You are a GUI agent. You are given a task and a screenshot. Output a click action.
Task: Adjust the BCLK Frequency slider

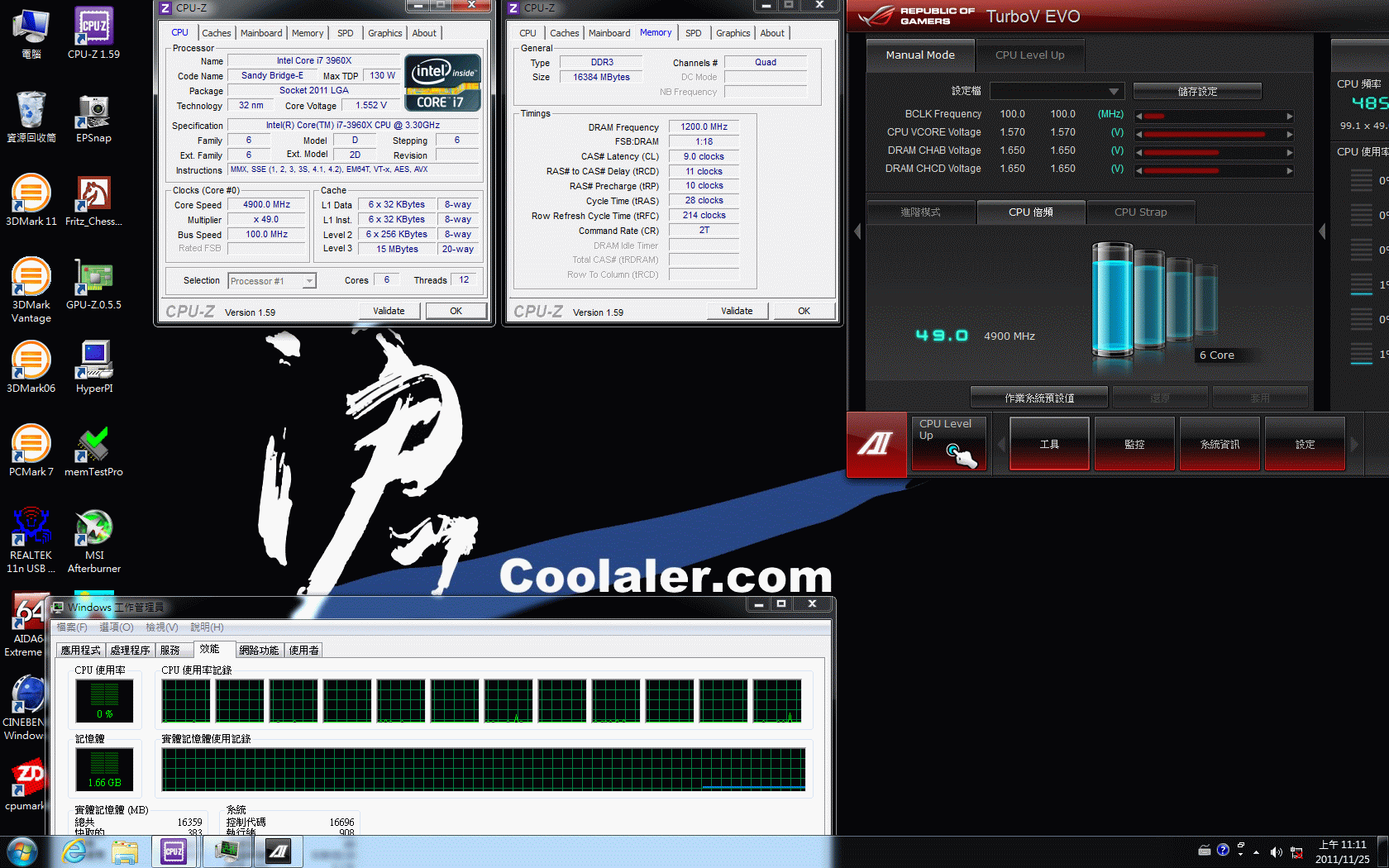(1213, 116)
